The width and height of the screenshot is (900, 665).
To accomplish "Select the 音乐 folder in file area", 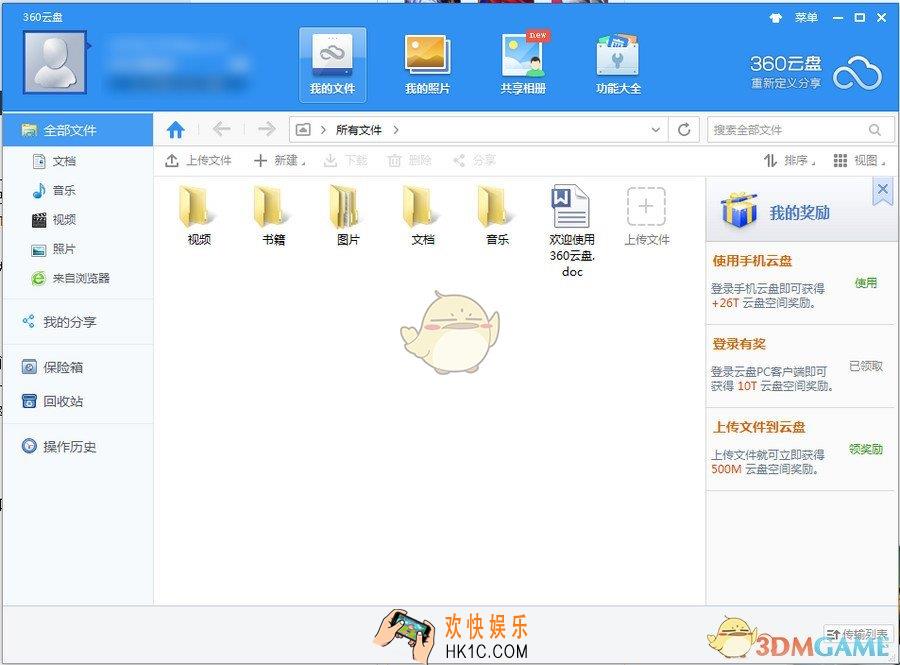I will tap(497, 216).
